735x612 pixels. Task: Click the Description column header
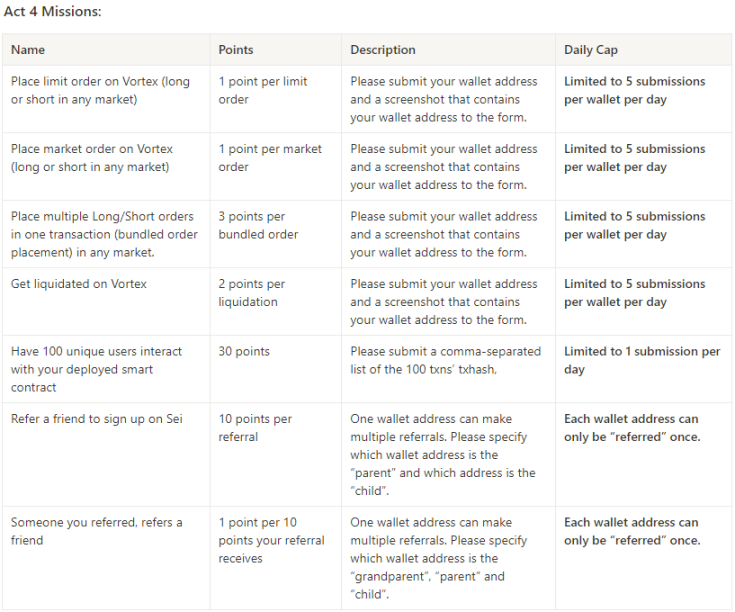point(383,50)
